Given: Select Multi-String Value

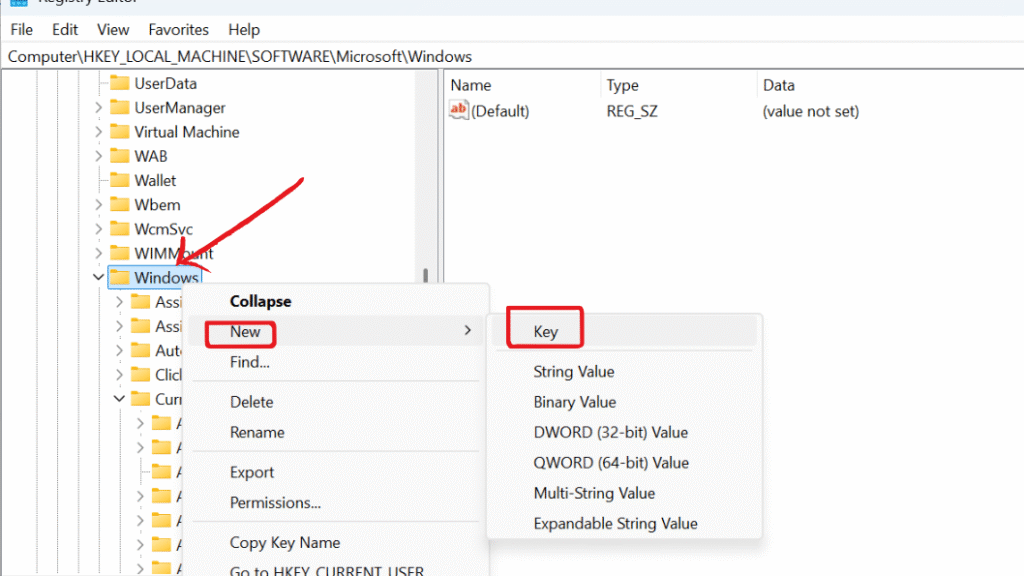Looking at the screenshot, I should [594, 493].
